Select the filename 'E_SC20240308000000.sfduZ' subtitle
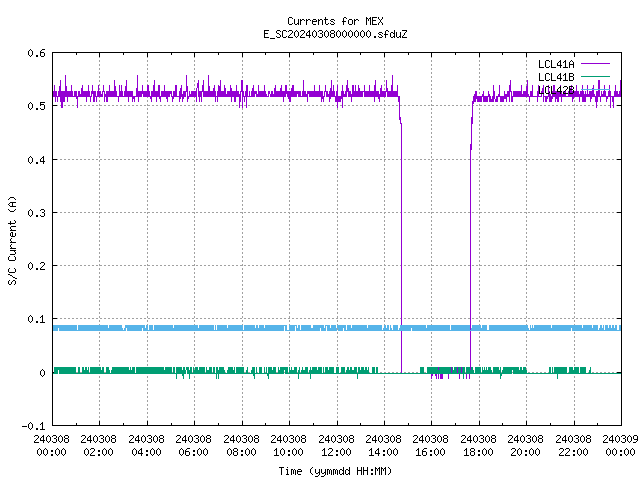This screenshot has height=480, width=640. coord(335,34)
